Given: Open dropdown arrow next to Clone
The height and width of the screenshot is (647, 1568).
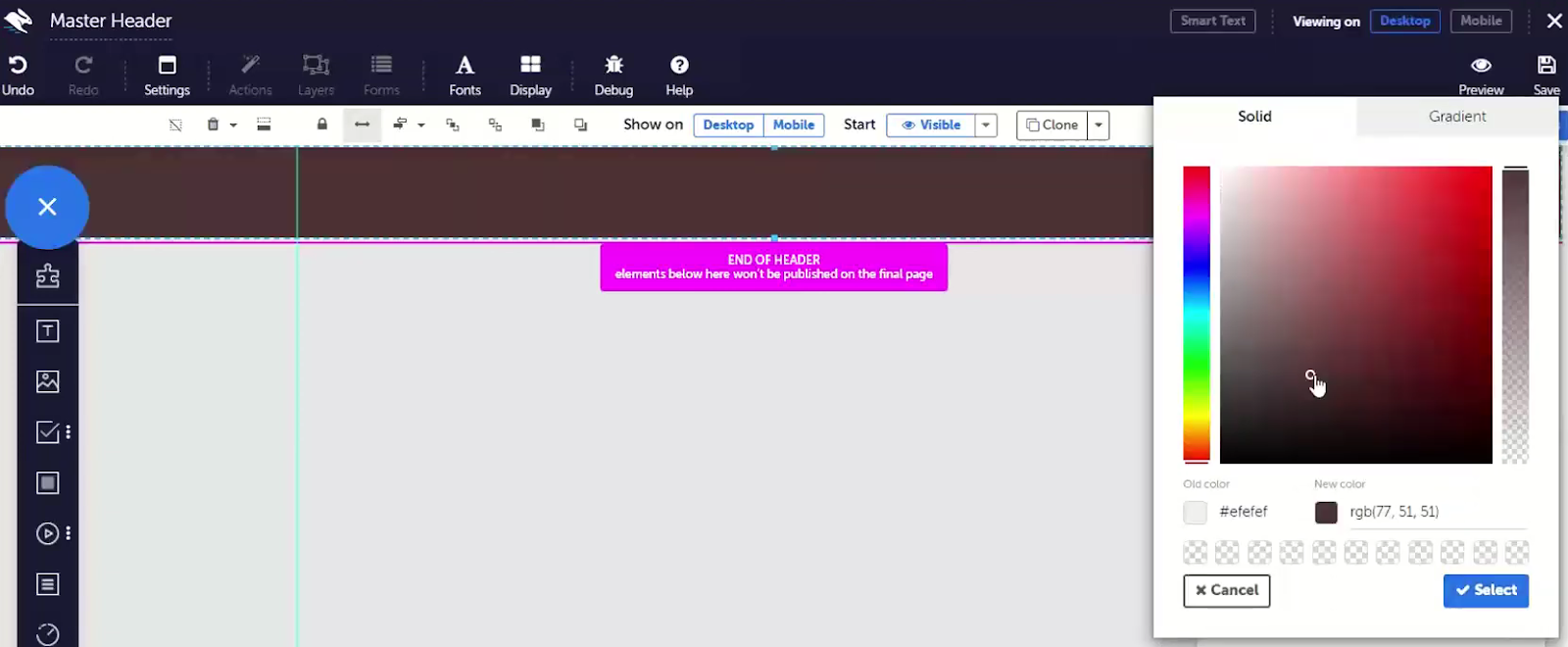Looking at the screenshot, I should (x=1099, y=124).
